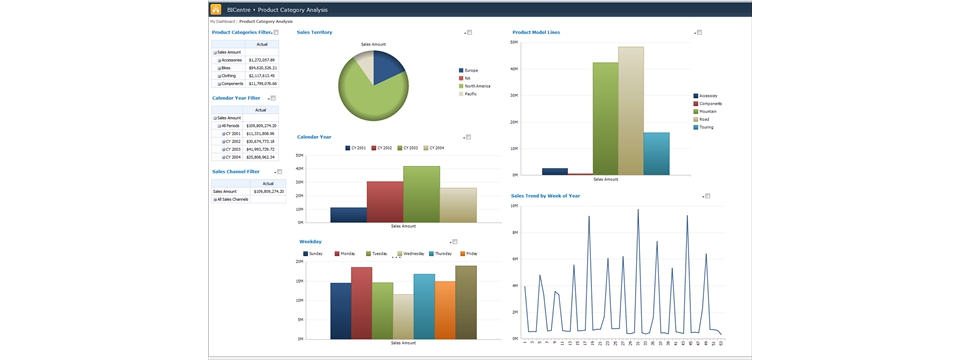Expand the Clothing row
This screenshot has width=960, height=360.
[x=219, y=76]
